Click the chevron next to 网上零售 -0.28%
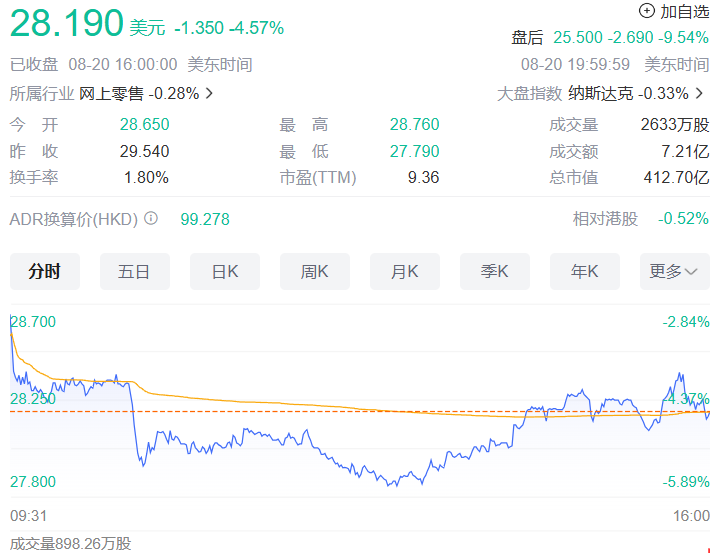Image resolution: width=718 pixels, height=553 pixels. point(208,94)
